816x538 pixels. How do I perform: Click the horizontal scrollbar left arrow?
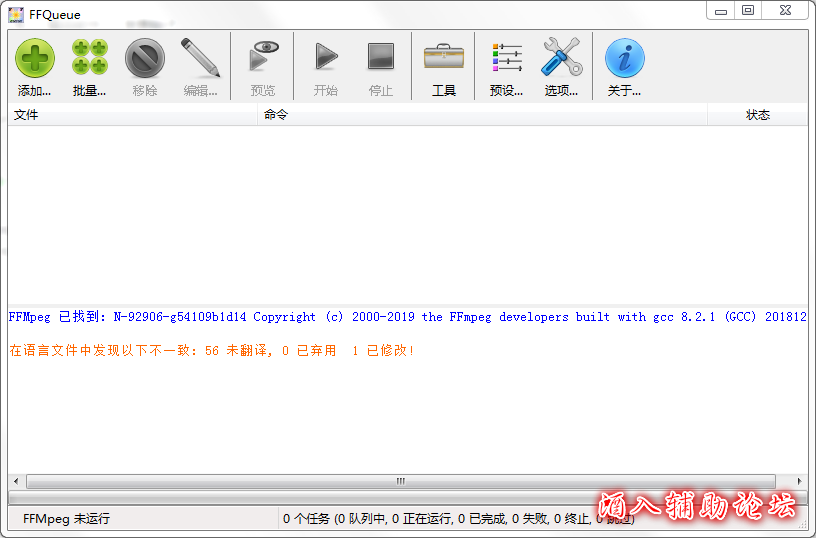(x=15, y=481)
